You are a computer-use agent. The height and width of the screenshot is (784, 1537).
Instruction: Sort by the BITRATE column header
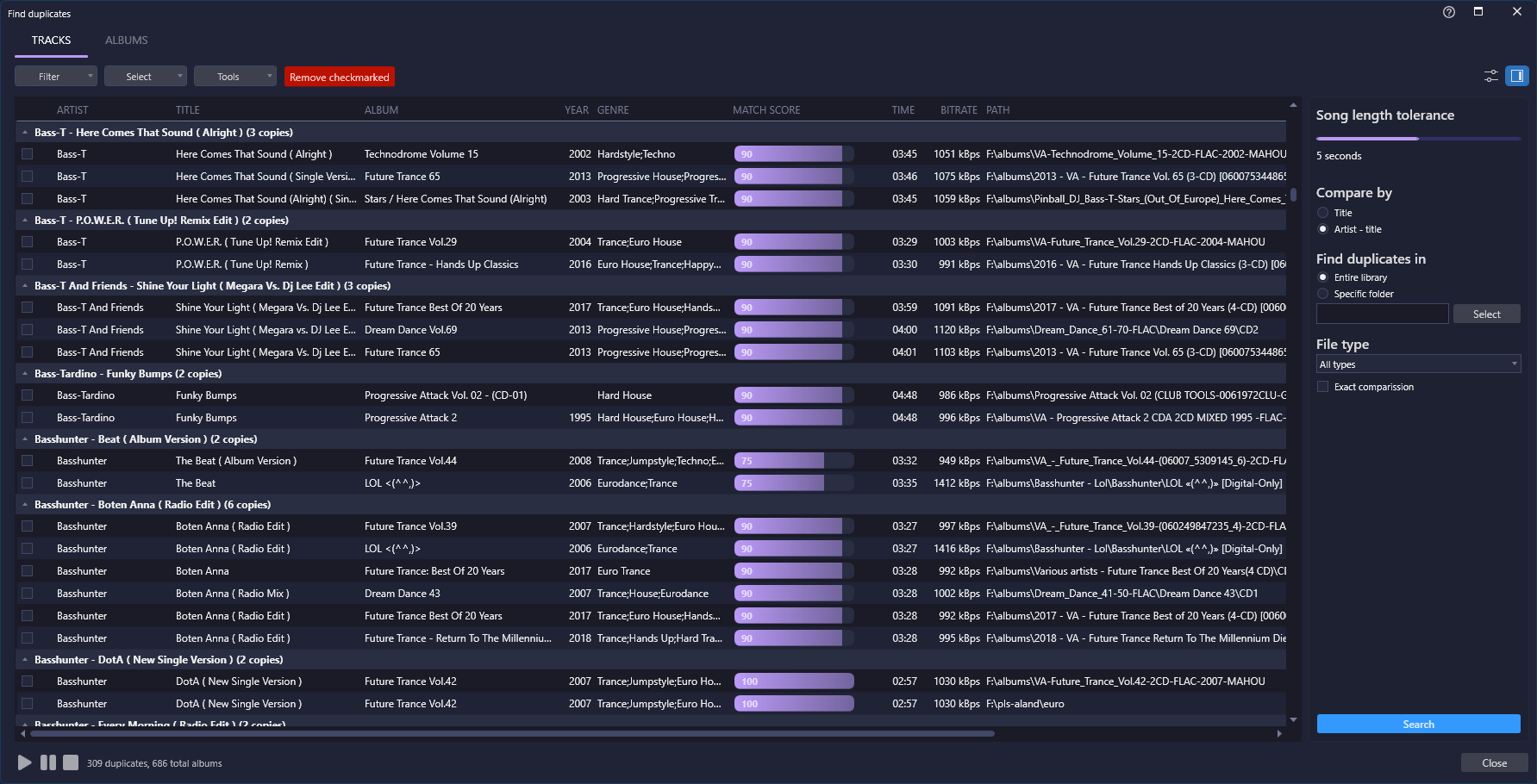pyautogui.click(x=959, y=110)
